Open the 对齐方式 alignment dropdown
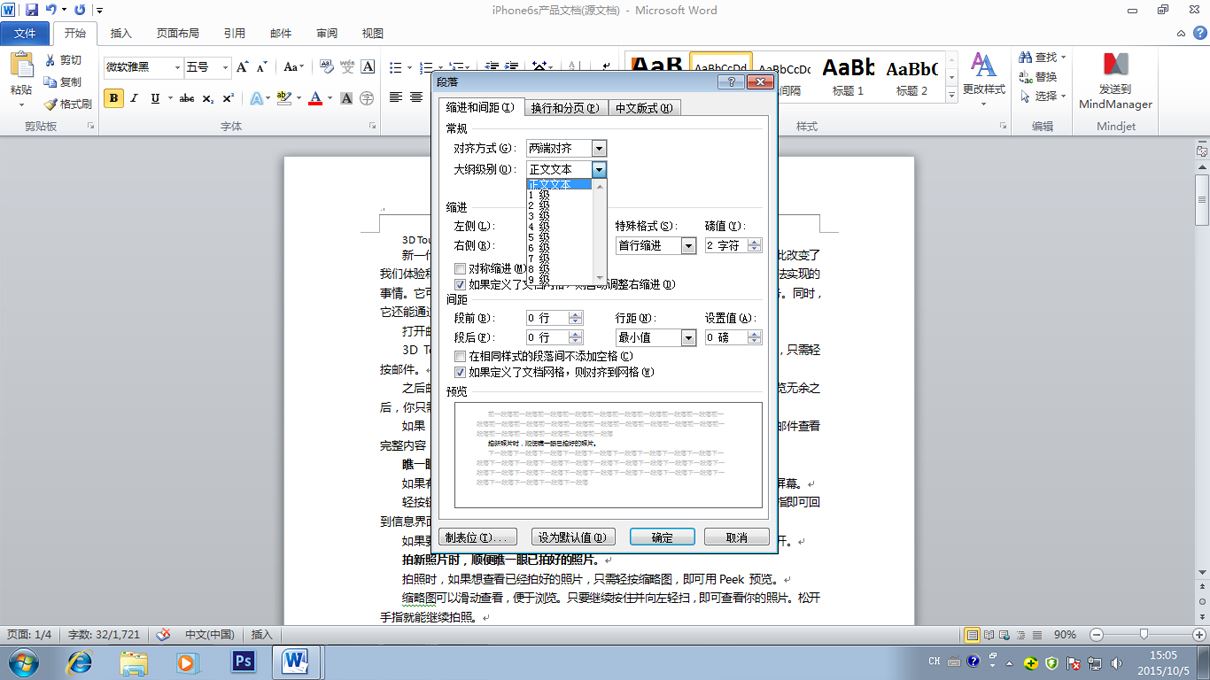This screenshot has width=1210, height=680. point(599,149)
